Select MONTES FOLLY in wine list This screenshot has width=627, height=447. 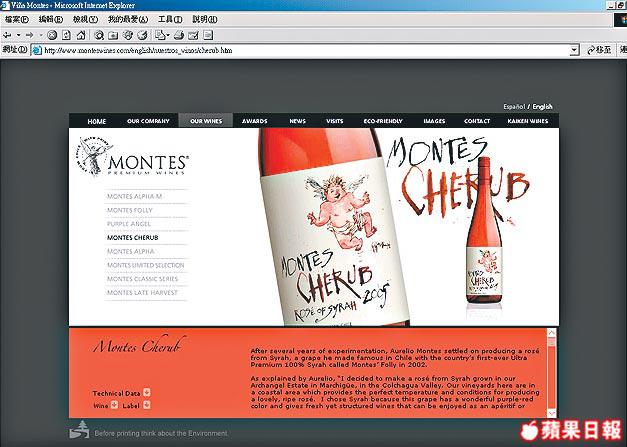[130, 210]
